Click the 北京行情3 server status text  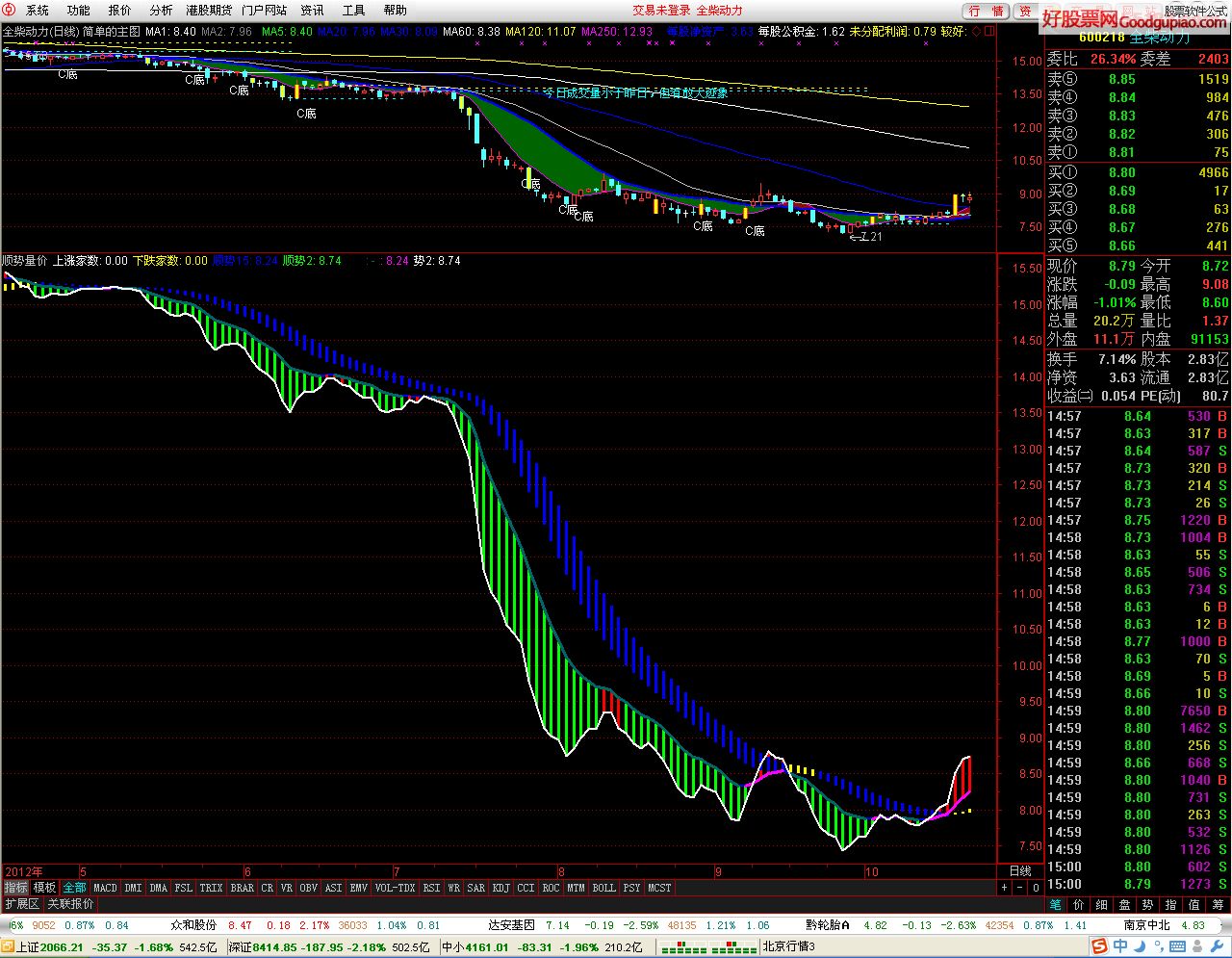[788, 947]
